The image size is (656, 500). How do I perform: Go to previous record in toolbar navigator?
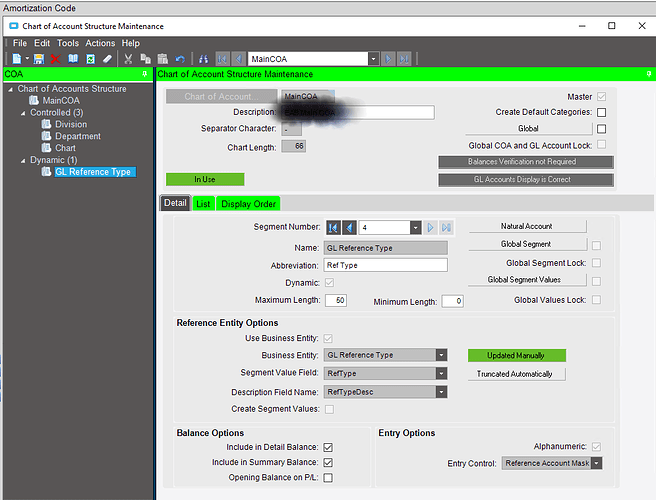(x=238, y=59)
